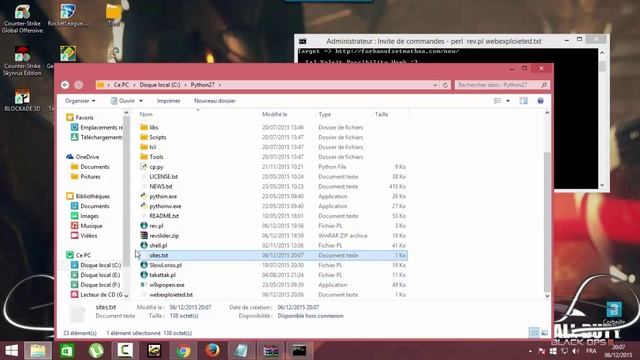Image resolution: width=640 pixels, height=360 pixels.
Task: Expand address bar history dropdown
Action: 435,85
